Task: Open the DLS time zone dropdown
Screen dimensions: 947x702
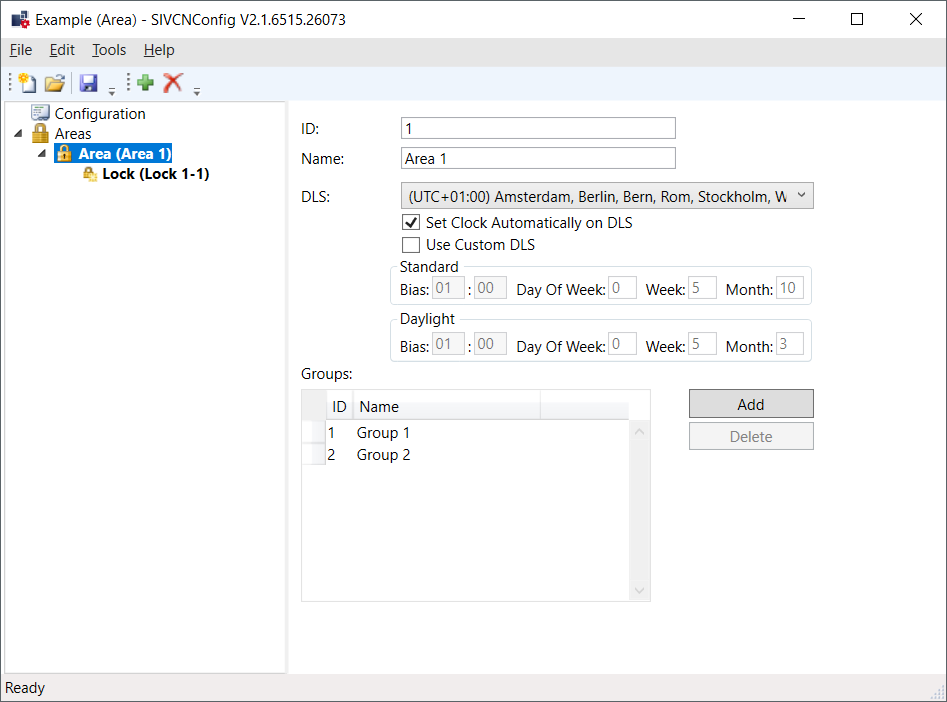Action: (801, 196)
